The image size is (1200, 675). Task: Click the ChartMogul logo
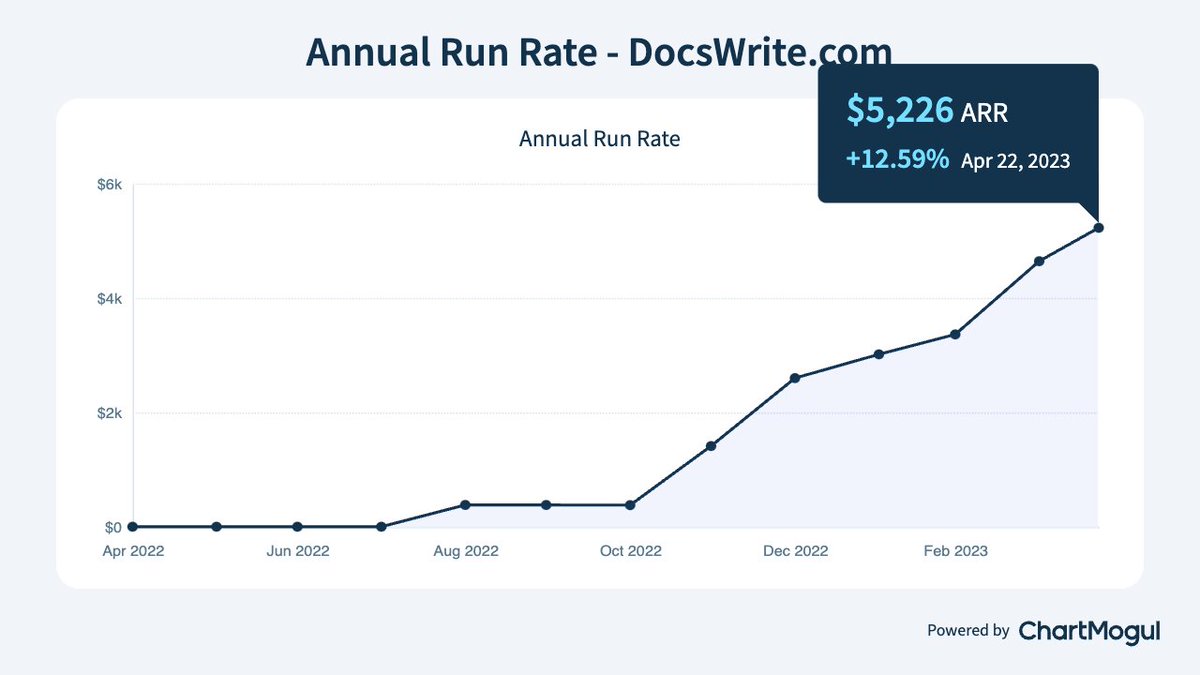click(1089, 631)
